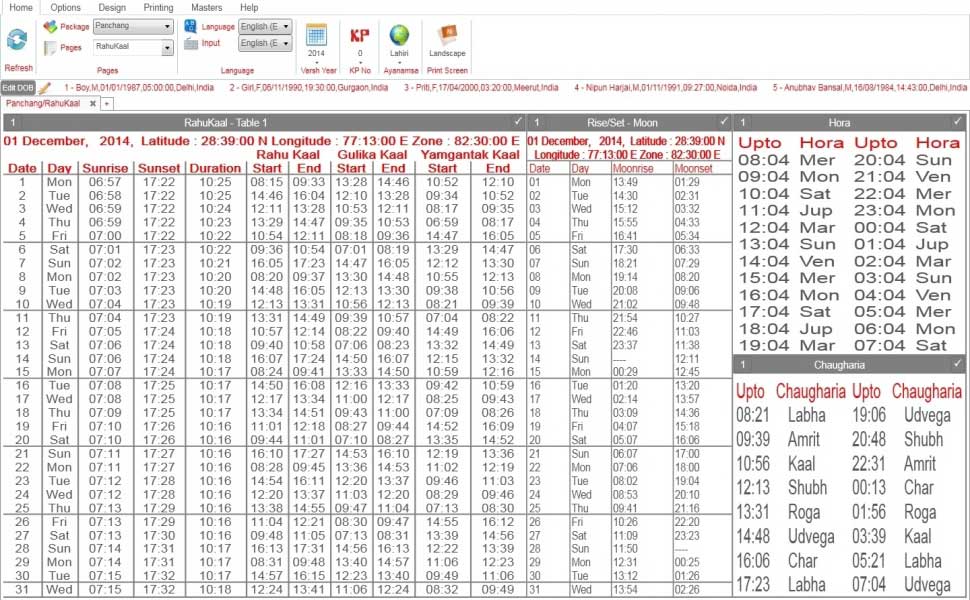Click Chaugharia entry 09:39 Amrit
970x600 pixels.
tap(779, 439)
